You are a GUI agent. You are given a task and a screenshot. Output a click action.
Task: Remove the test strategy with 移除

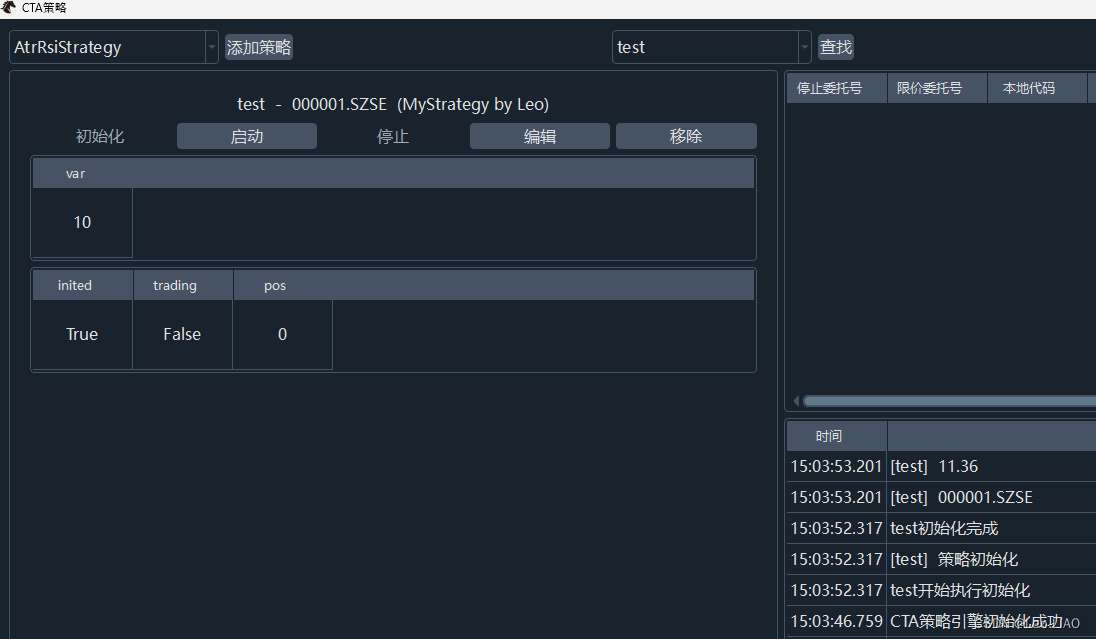[686, 136]
